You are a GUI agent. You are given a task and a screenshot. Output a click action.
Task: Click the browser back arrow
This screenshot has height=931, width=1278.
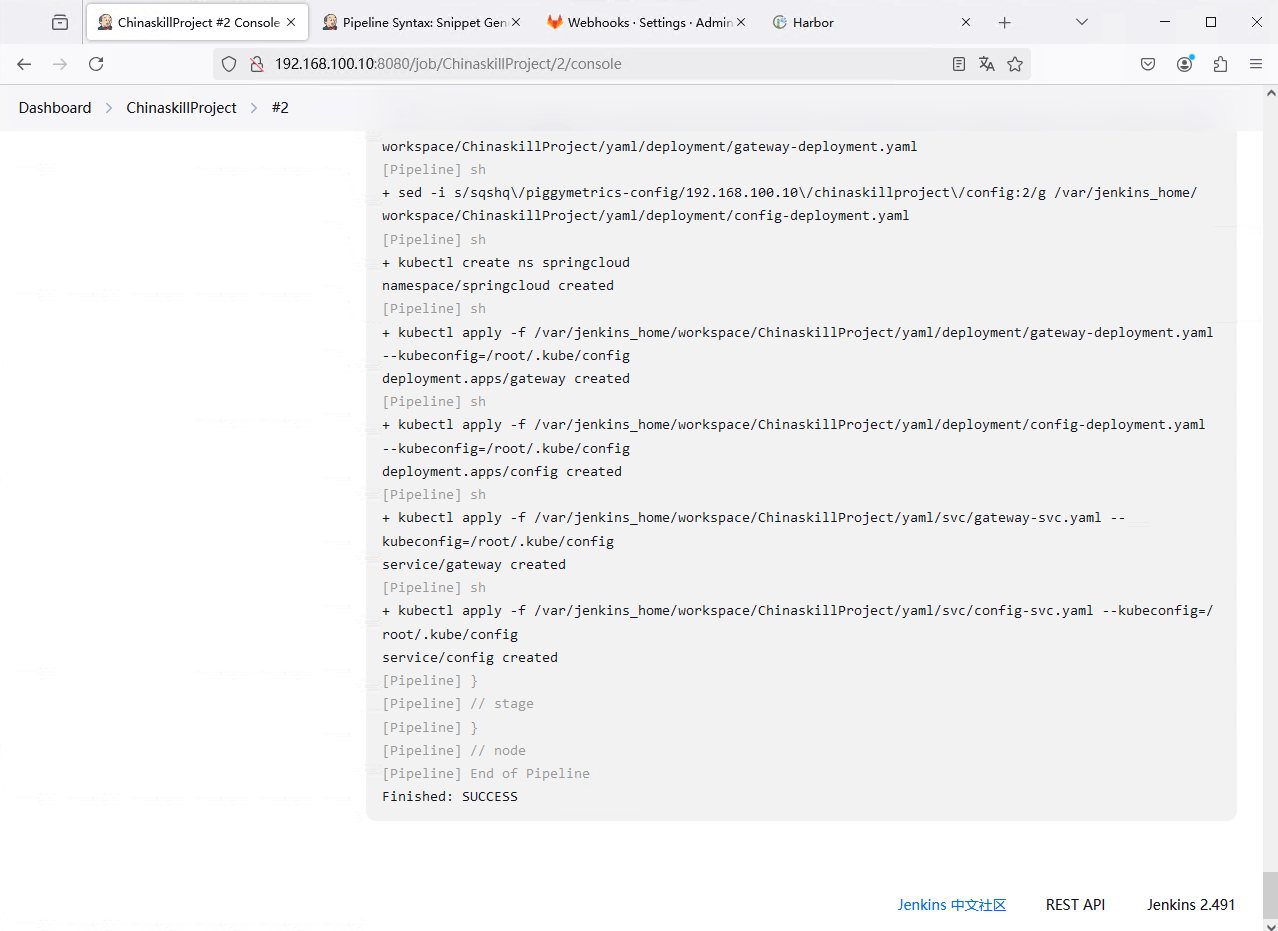pos(24,64)
